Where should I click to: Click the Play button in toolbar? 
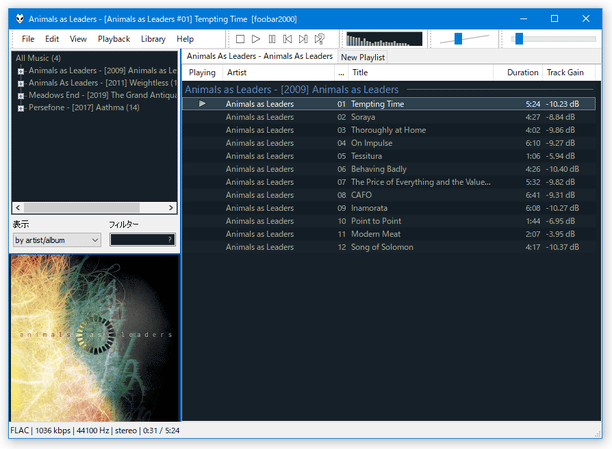[256, 39]
